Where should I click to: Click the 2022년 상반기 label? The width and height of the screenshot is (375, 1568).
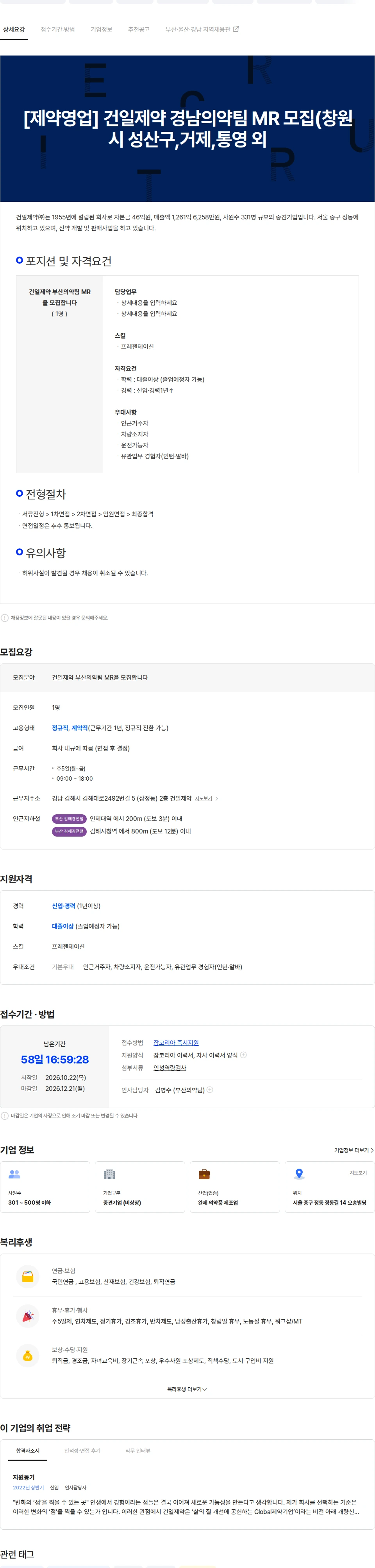click(29, 1487)
